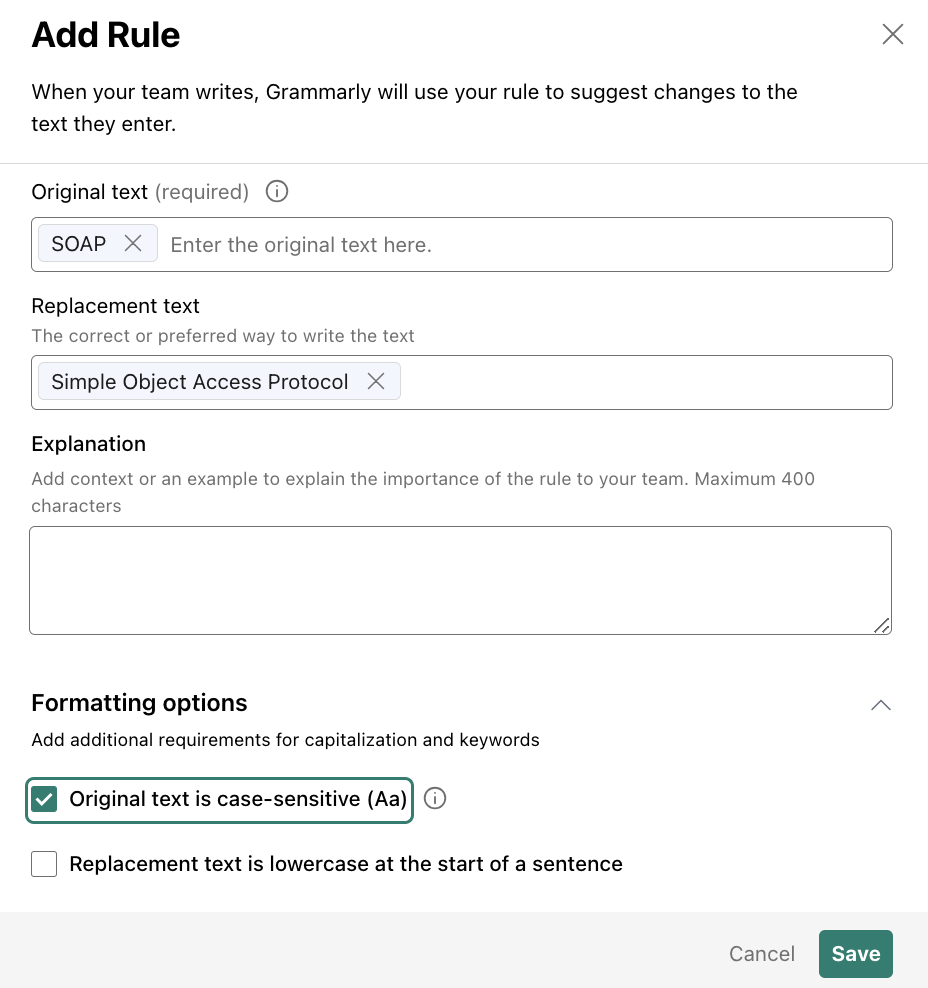
Task: Close the Add Rule dialog
Action: point(892,34)
